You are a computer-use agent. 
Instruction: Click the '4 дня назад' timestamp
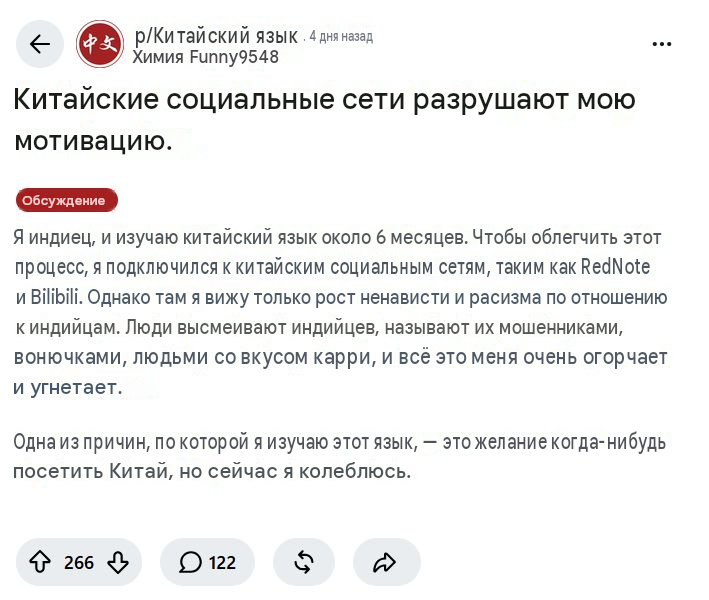(x=341, y=36)
